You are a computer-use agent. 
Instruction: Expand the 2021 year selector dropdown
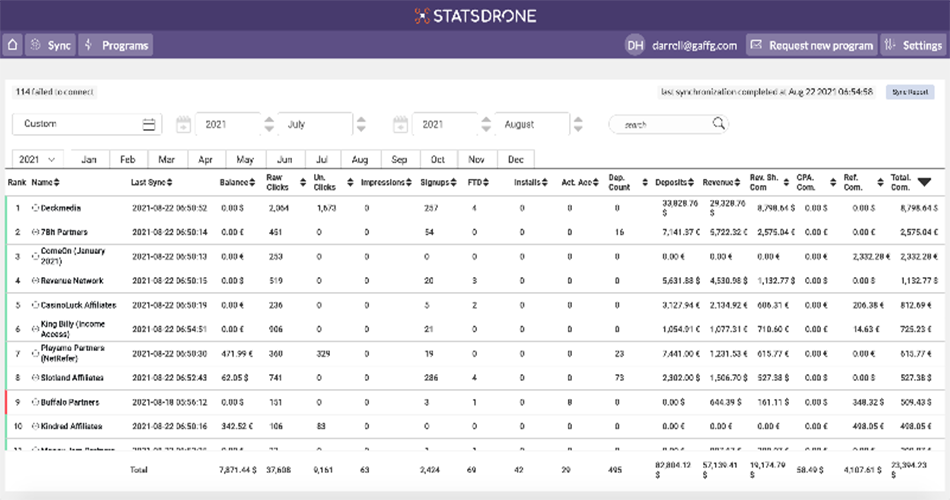(39, 159)
